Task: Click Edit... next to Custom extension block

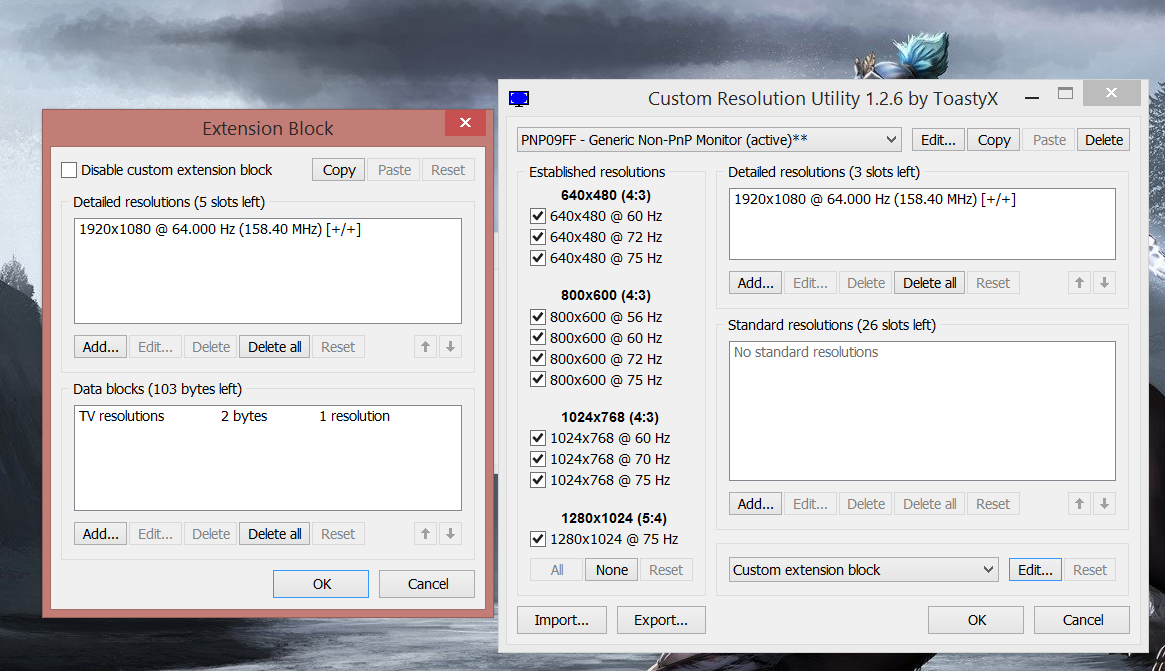Action: (x=1035, y=570)
